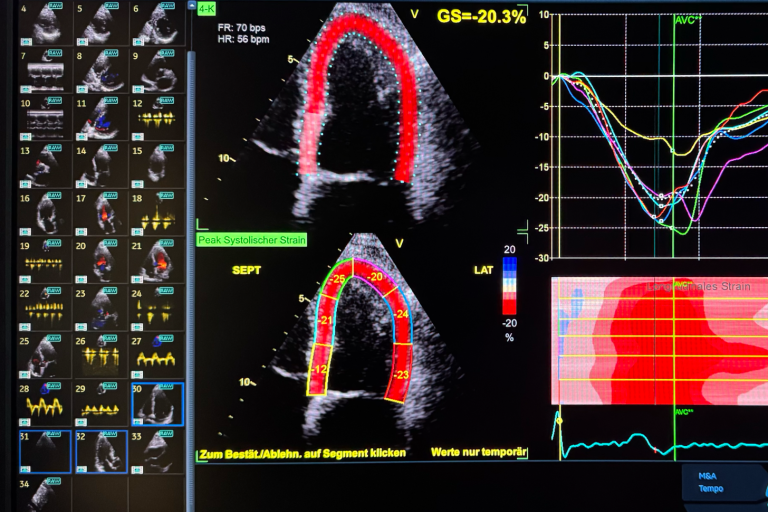Image resolution: width=768 pixels, height=512 pixels.
Task: Select spectral Doppler thumbnail 28
Action: tap(43, 404)
